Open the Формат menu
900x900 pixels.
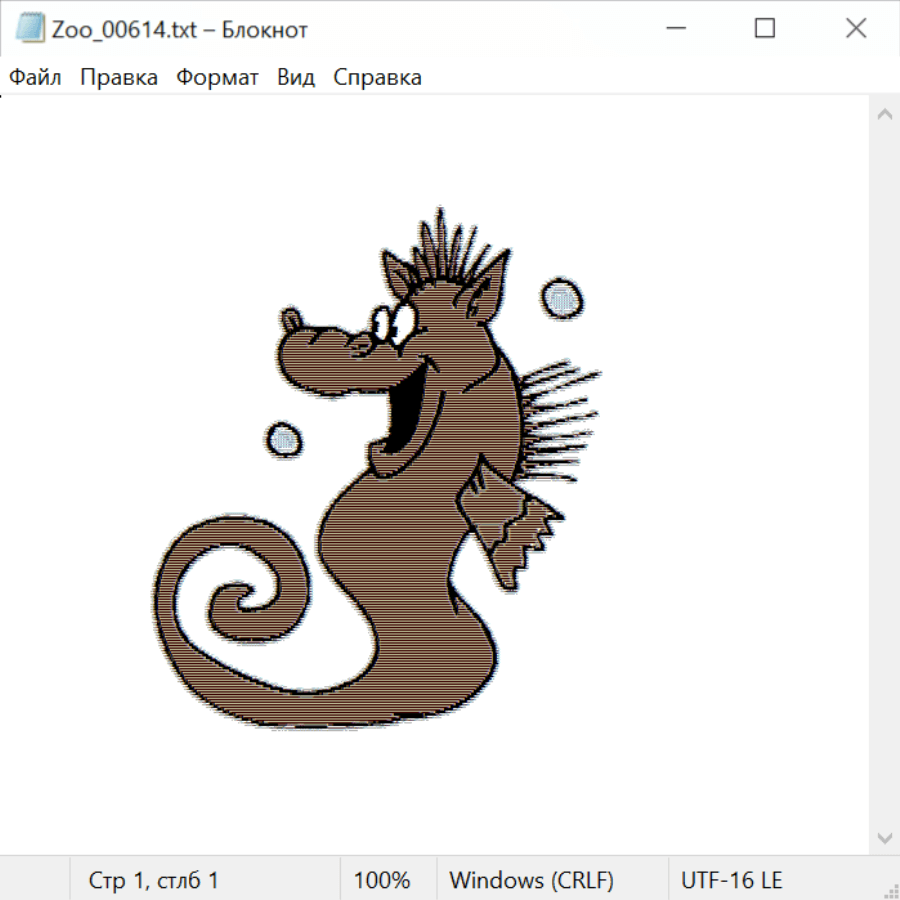(217, 78)
